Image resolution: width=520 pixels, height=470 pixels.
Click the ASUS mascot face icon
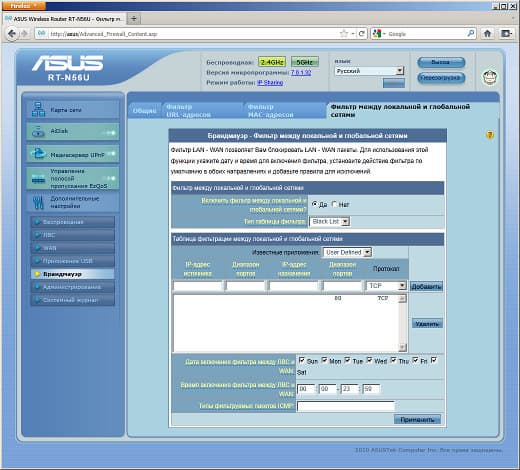tap(490, 77)
